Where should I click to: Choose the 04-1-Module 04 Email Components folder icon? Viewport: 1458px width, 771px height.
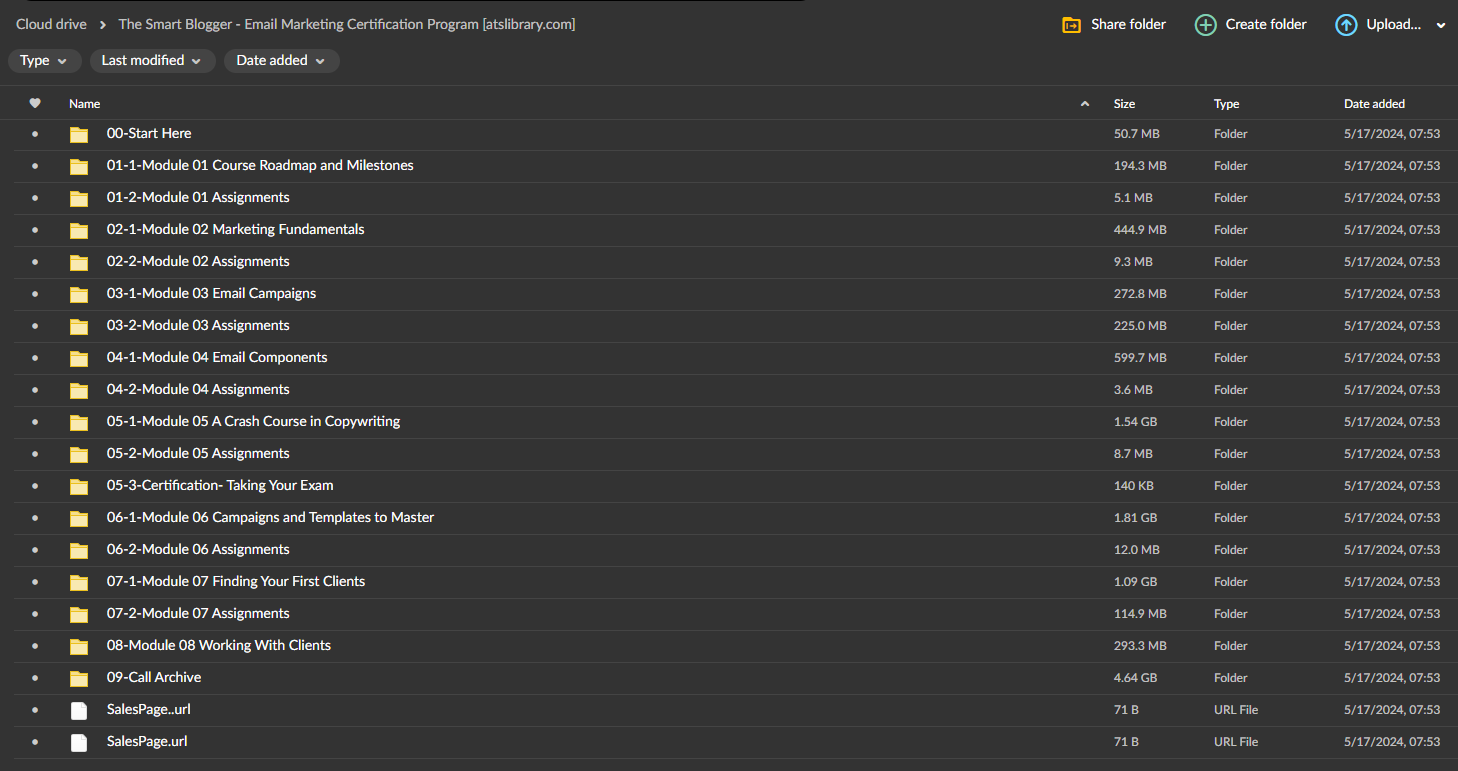(x=79, y=358)
